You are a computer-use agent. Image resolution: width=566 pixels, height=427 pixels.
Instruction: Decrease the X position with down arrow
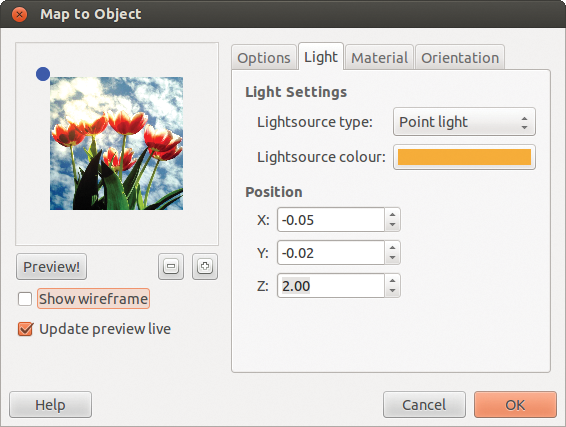pos(392,225)
